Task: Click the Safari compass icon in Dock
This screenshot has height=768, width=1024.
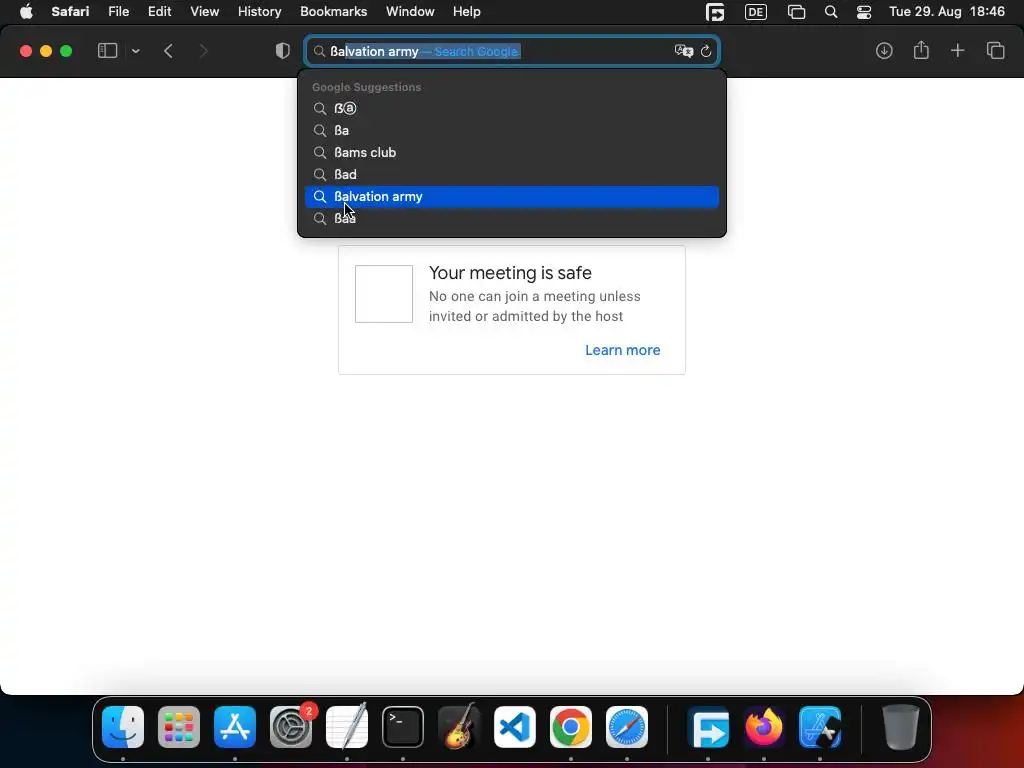Action: [627, 727]
